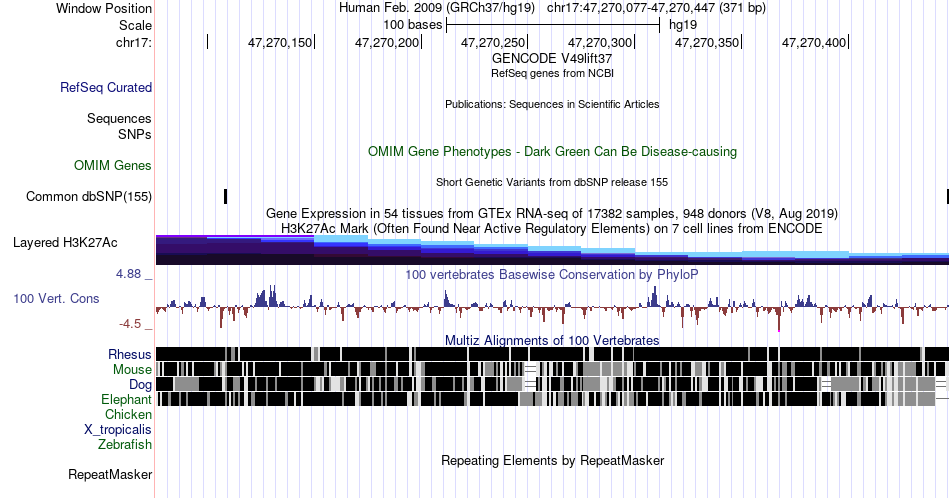Click the 100 bases scale bar
This screenshot has height=498, width=950.
pyautogui.click(x=553, y=25)
